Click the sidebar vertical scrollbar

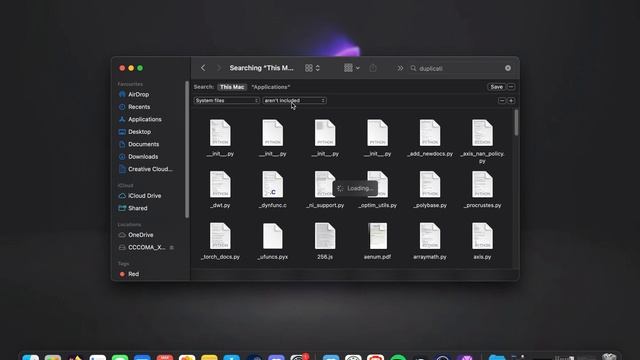(187, 149)
